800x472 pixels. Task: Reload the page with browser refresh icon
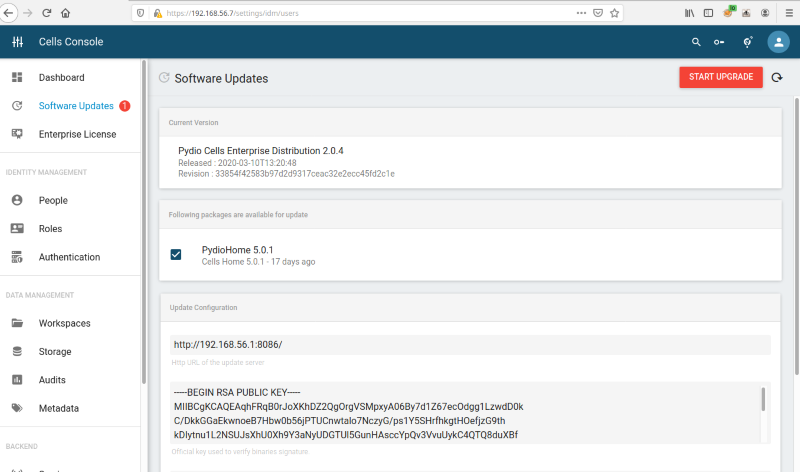[x=46, y=13]
